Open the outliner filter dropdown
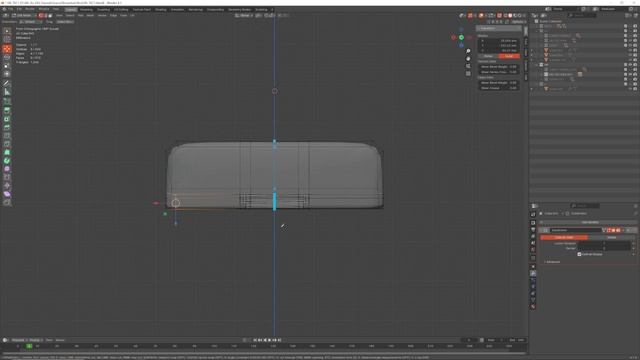The image size is (640, 360). (x=628, y=15)
